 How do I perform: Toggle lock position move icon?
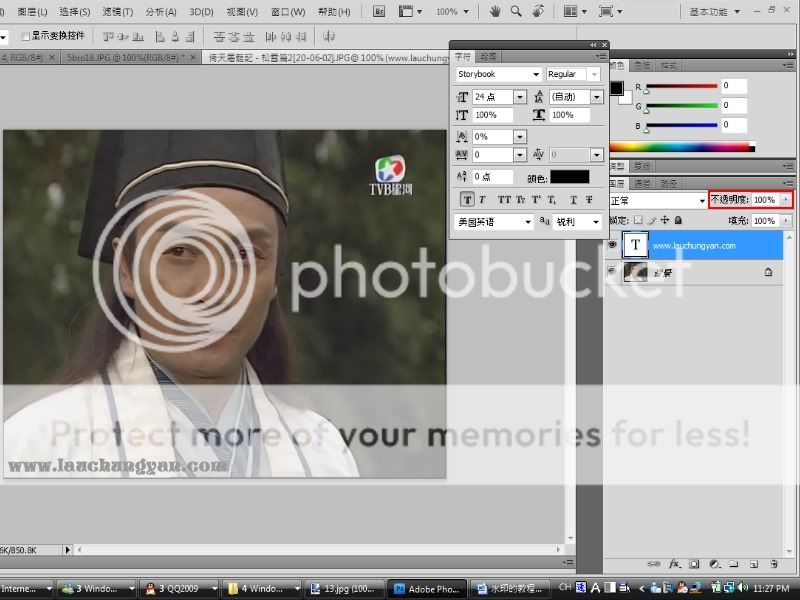[x=665, y=220]
